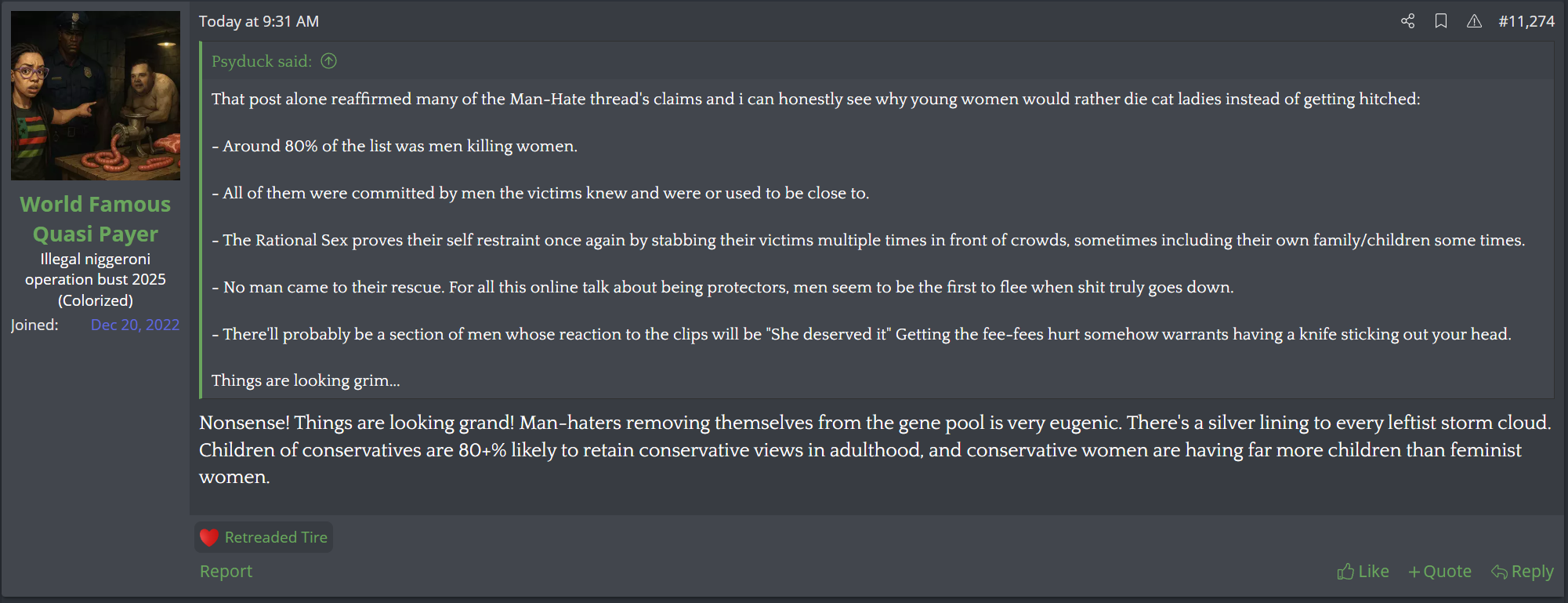Click the share post icon
1568x603 pixels.
click(x=1407, y=21)
